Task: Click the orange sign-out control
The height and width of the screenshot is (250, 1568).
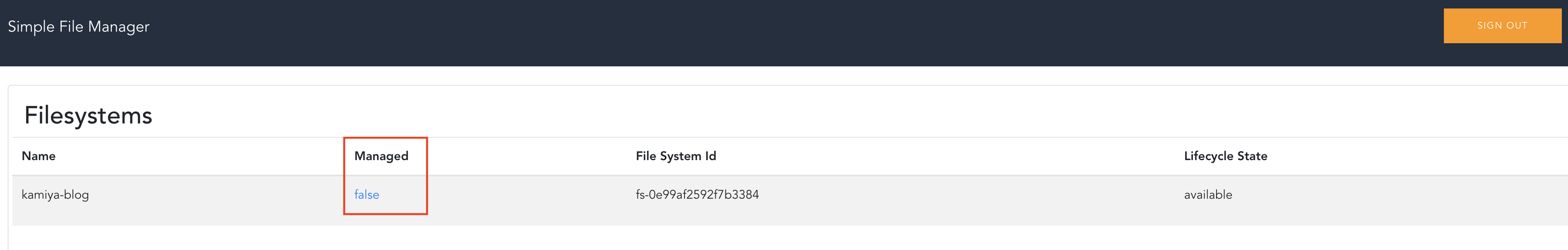Action: (x=1502, y=25)
